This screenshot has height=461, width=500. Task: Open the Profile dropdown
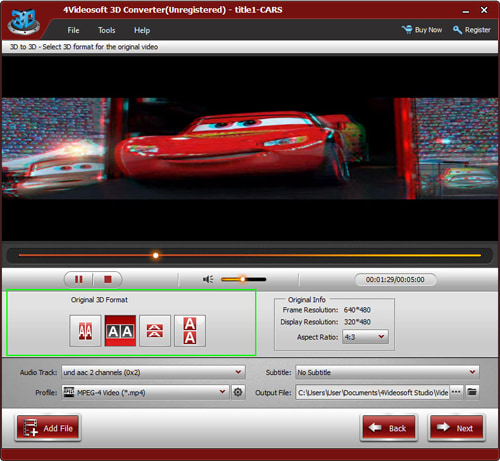point(145,392)
